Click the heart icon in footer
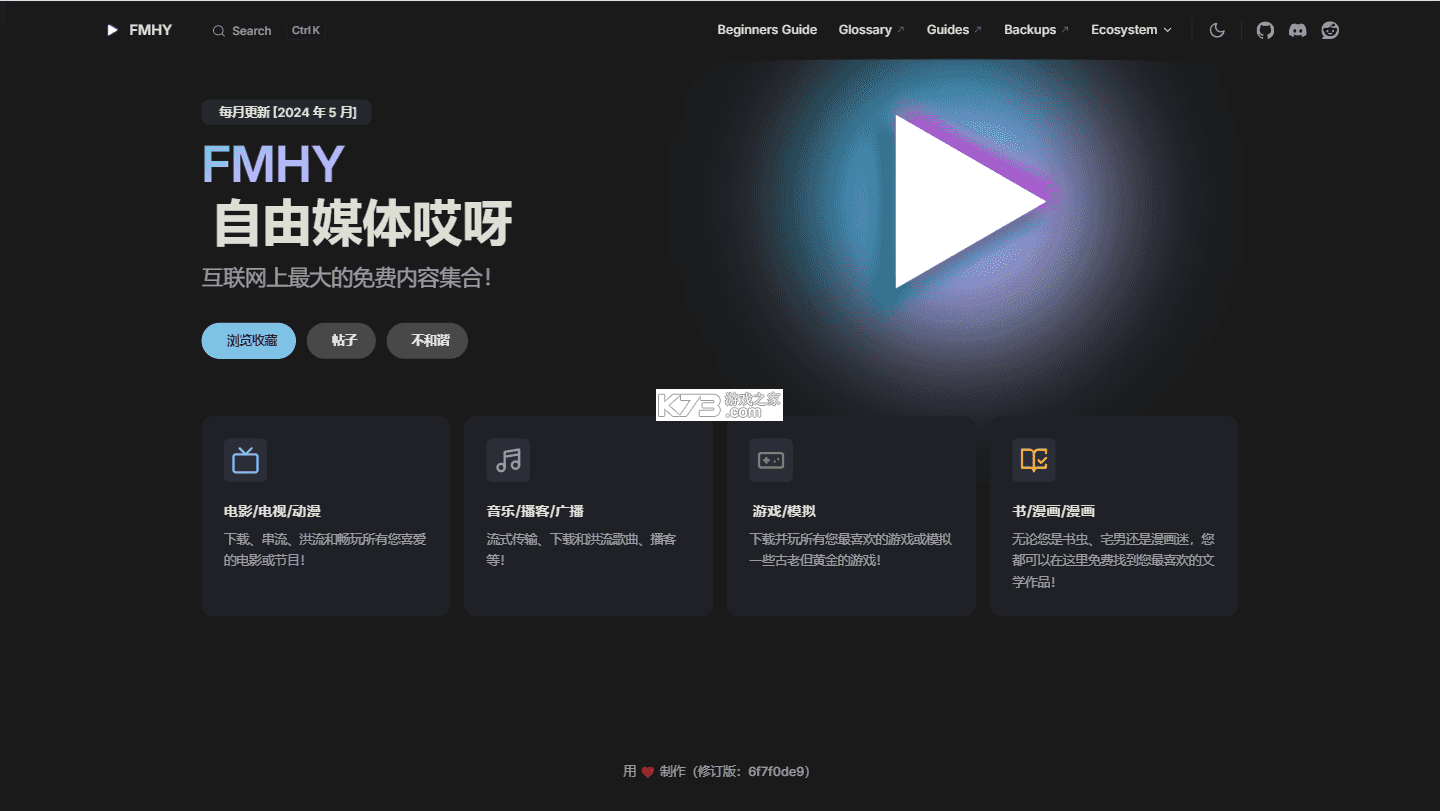1440x811 pixels. click(648, 772)
